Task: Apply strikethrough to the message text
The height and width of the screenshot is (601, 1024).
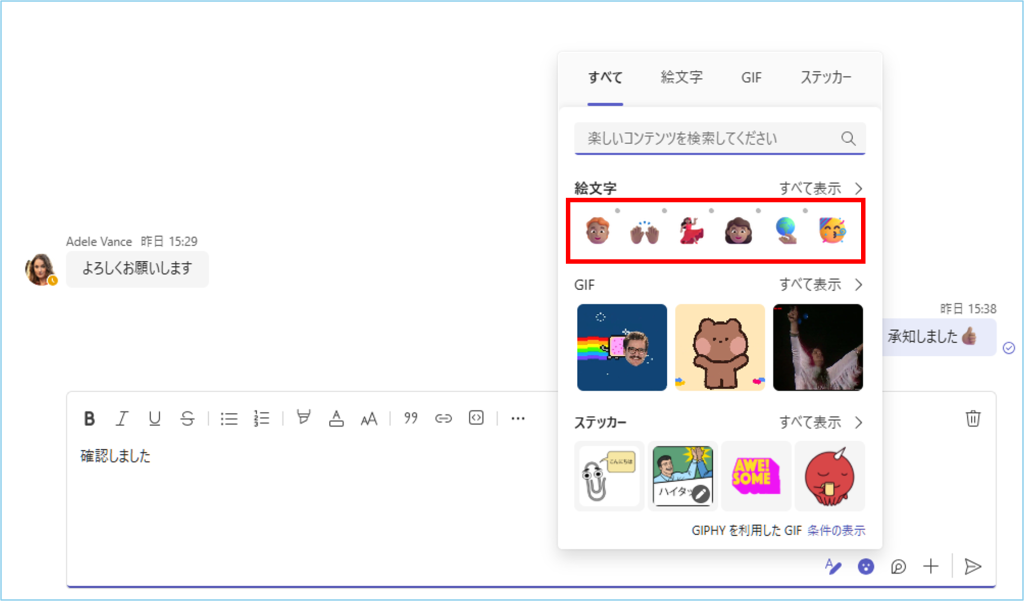Action: click(x=187, y=419)
